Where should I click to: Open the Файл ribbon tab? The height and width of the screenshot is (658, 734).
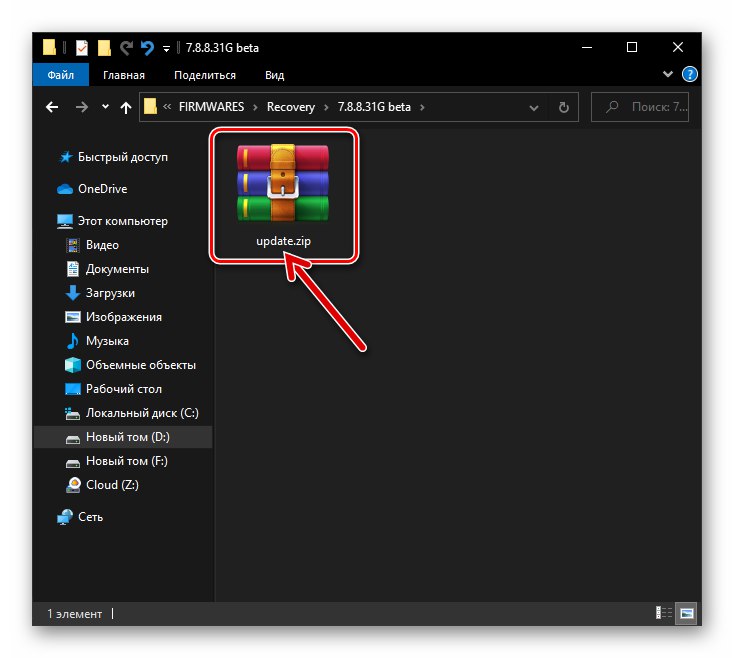[x=60, y=75]
